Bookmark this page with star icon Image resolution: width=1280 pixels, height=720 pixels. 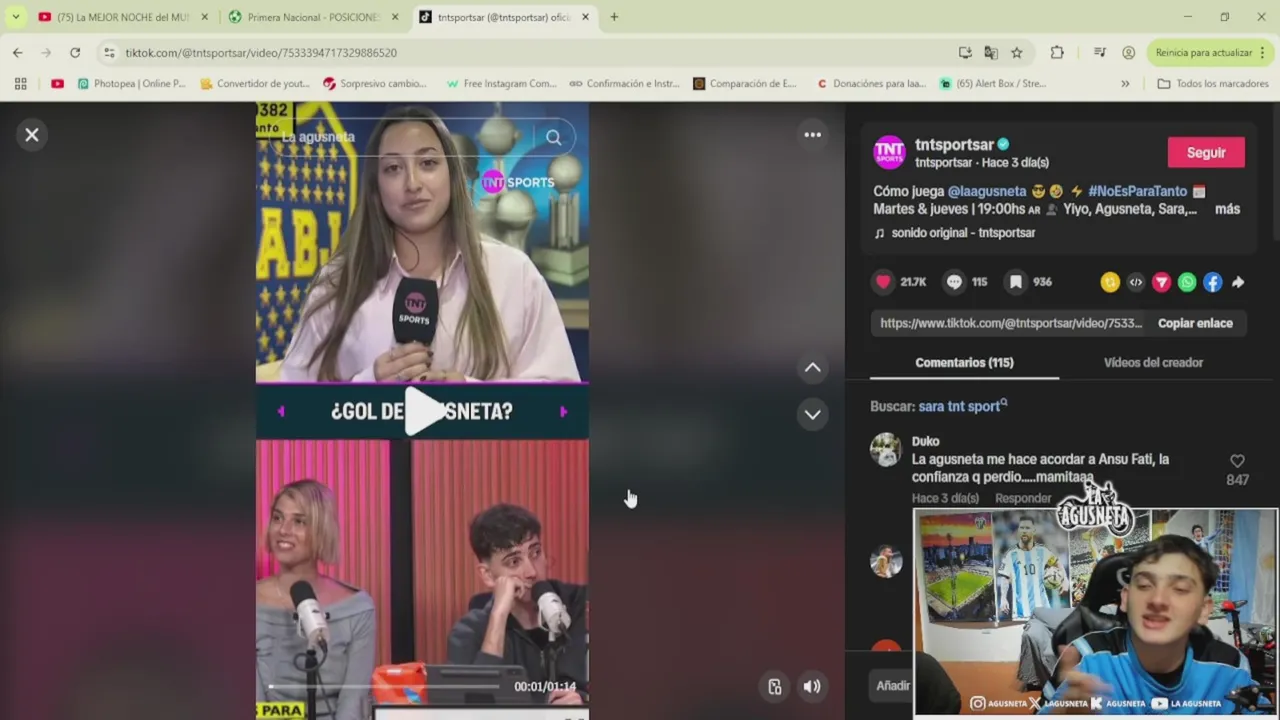pos(1016,53)
